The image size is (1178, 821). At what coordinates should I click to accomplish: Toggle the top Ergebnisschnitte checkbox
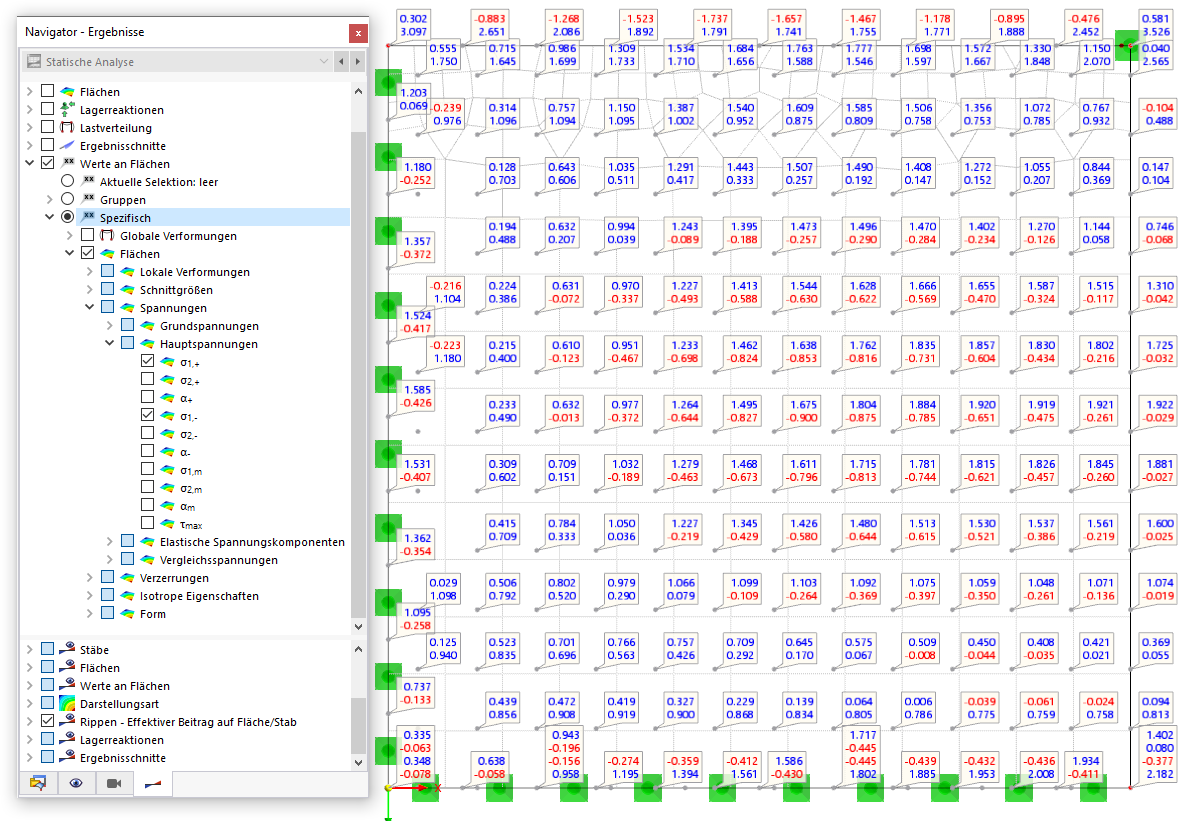pos(47,145)
